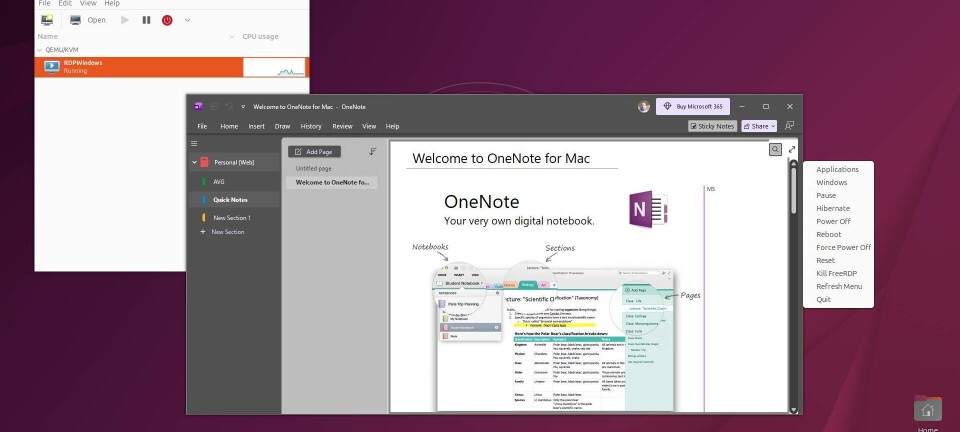Screen dimensions: 960x432
Task: Click the OneNote app icon in title bar
Action: 198,106
